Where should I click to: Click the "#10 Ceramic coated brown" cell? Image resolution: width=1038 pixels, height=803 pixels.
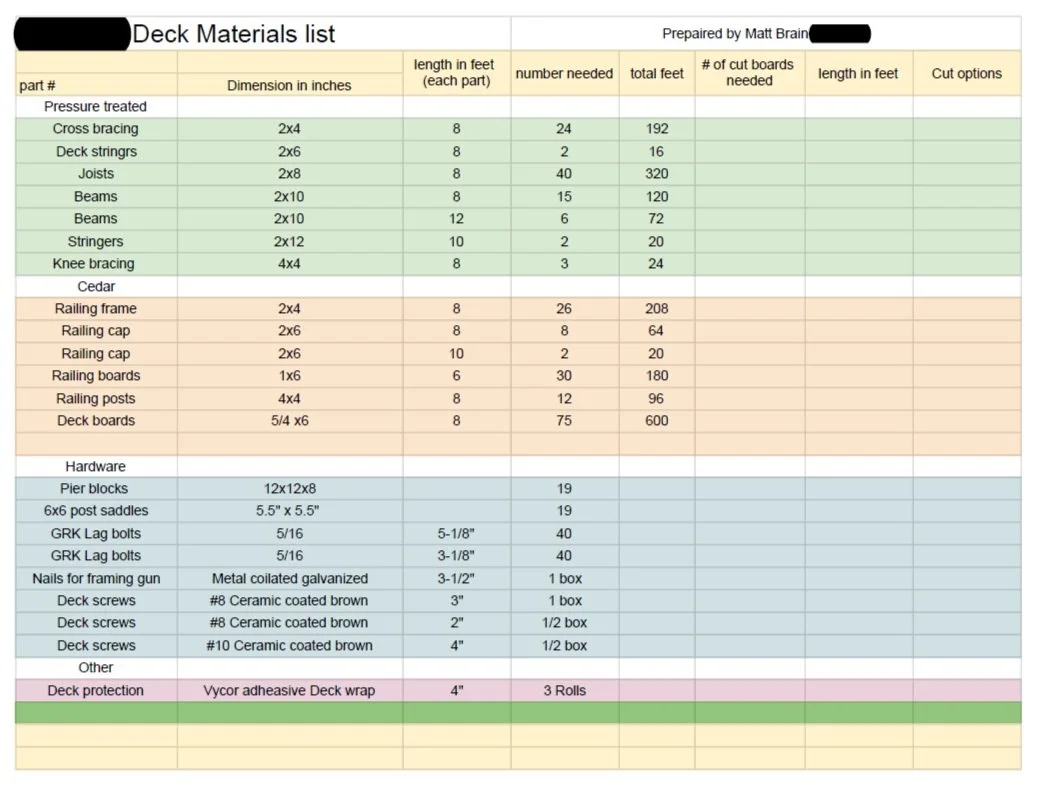[x=289, y=646]
